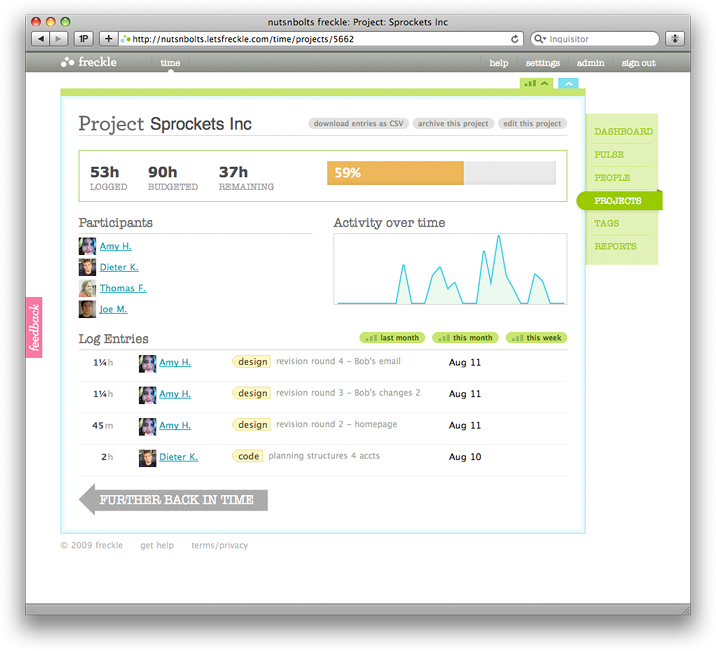Click the bug icon in browser toolbar

pyautogui.click(x=675, y=39)
